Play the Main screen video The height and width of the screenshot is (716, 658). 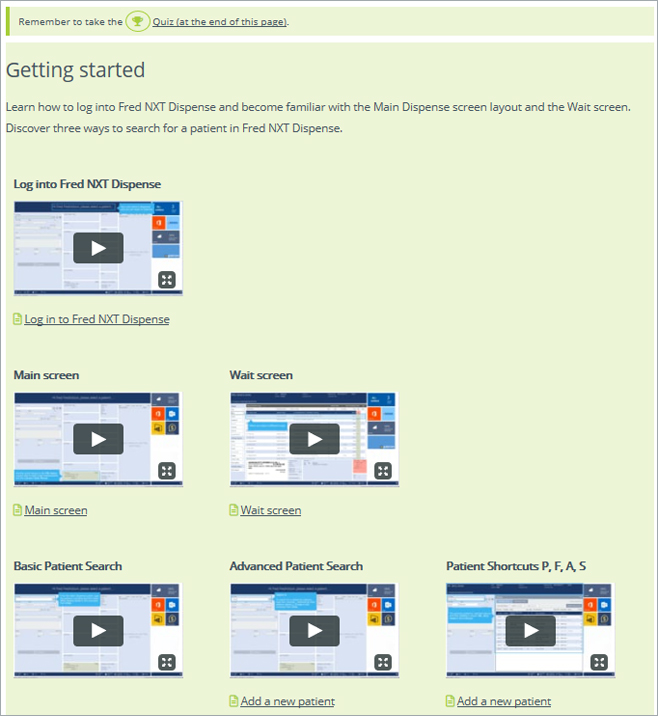click(x=98, y=439)
